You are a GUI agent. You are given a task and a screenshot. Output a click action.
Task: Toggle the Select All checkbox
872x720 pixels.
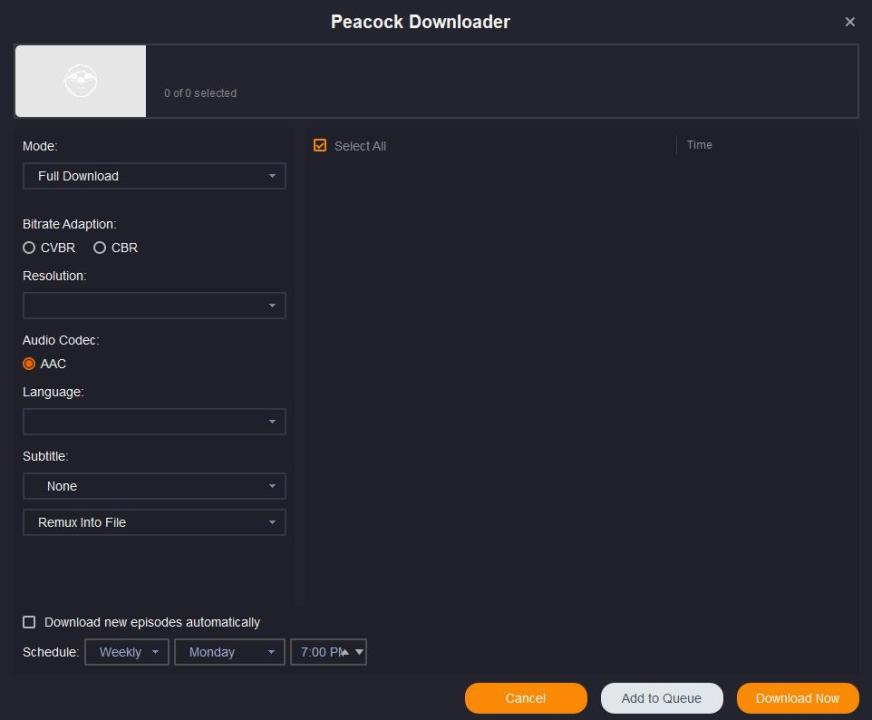(320, 146)
